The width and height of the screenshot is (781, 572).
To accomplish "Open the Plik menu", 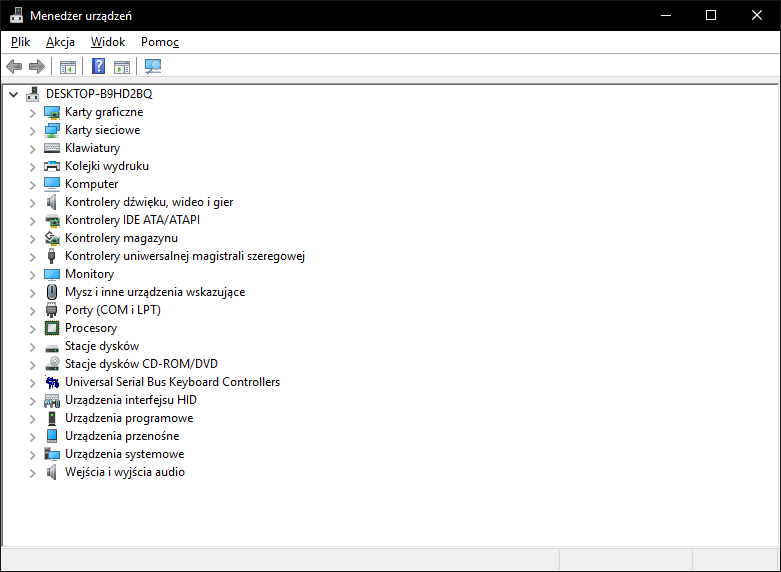I will point(20,42).
